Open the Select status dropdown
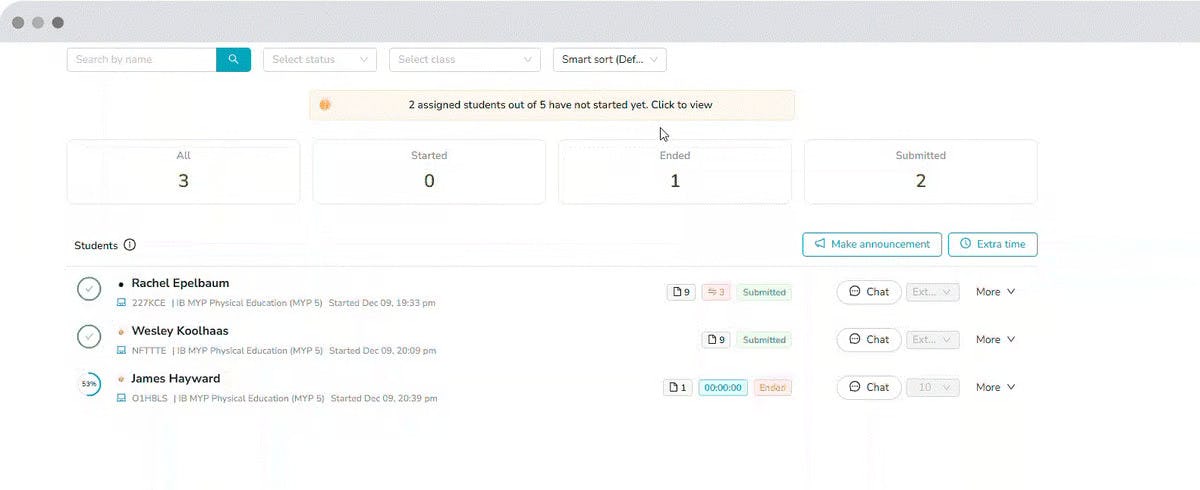Image resolution: width=1200 pixels, height=490 pixels. pos(320,60)
